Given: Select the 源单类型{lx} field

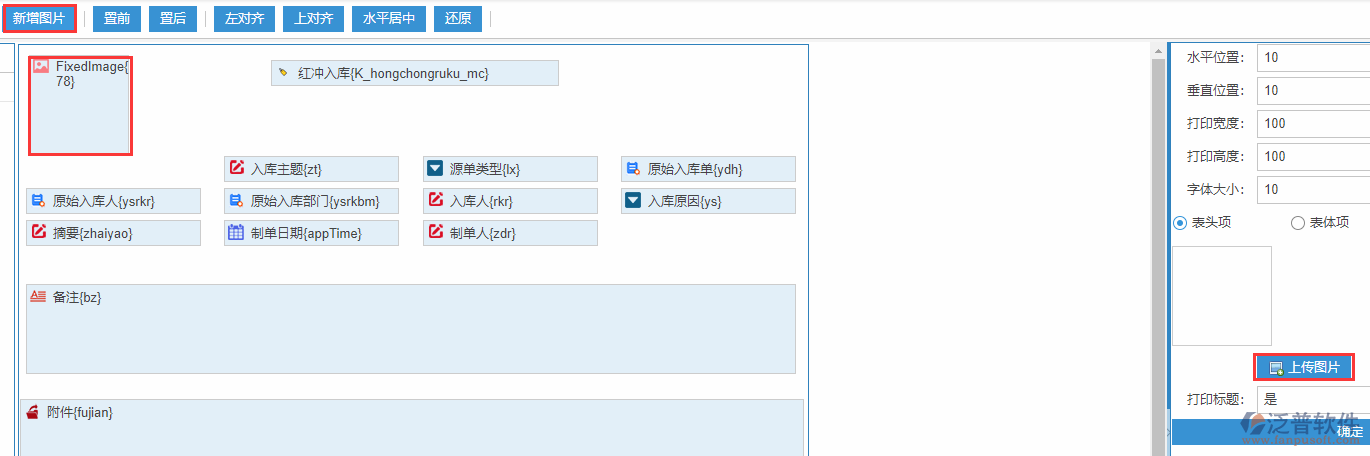Looking at the screenshot, I should 510,169.
